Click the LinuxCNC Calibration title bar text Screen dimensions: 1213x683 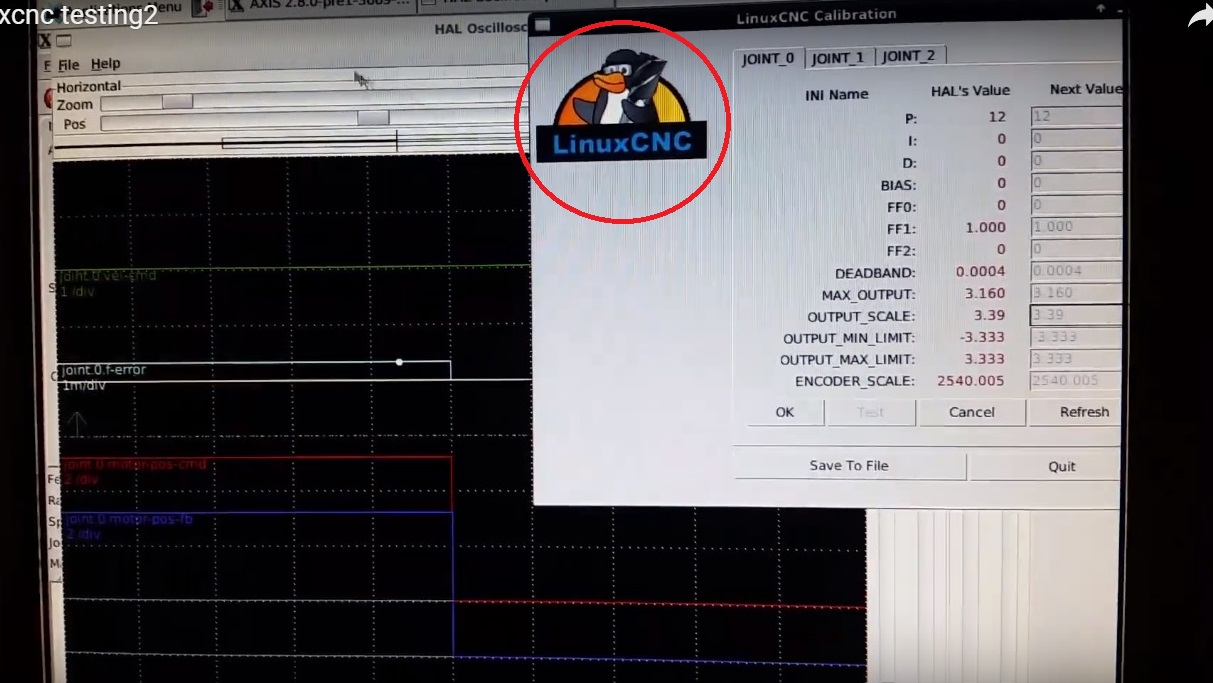click(816, 16)
